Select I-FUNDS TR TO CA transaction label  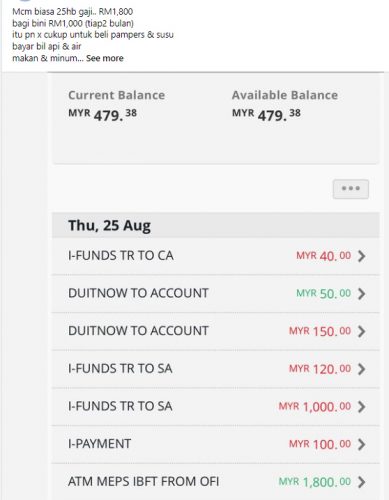pos(121,256)
